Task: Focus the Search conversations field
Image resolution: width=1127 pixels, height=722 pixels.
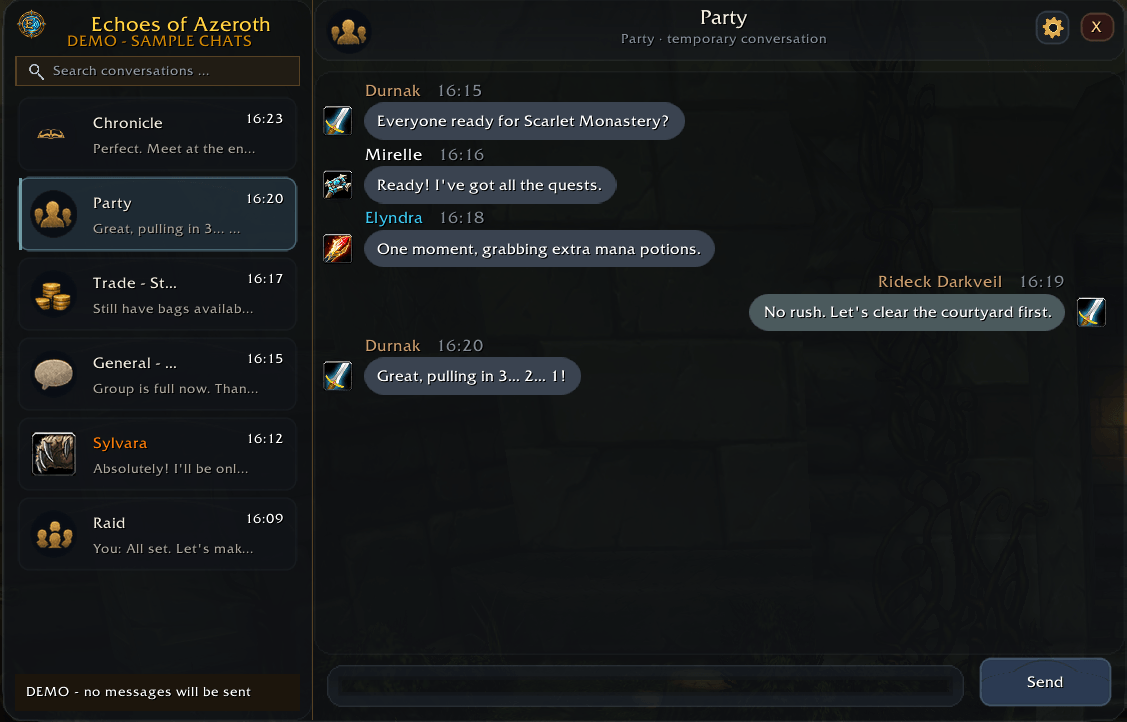Action: click(157, 70)
